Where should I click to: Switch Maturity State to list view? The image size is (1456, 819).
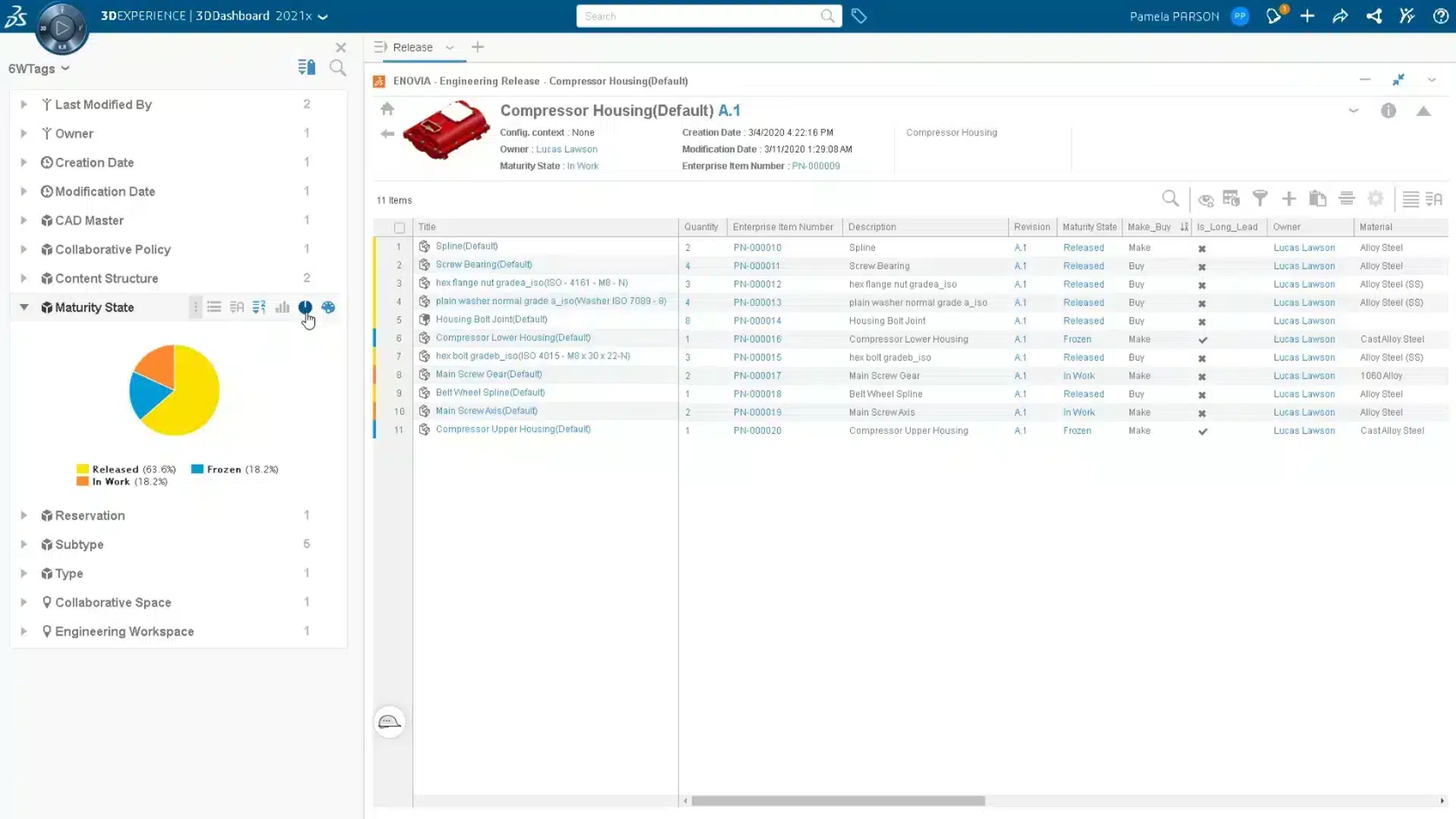tap(215, 307)
